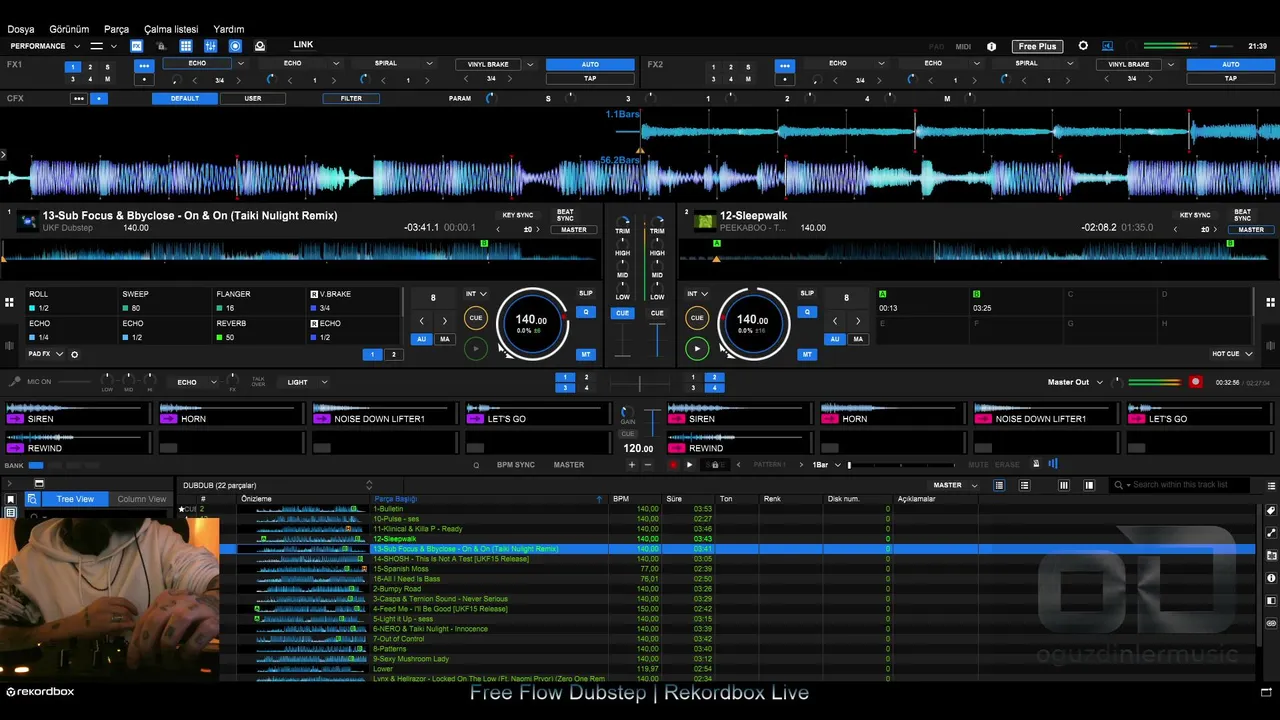The image size is (1280, 720).
Task: Toggle the recording panel icon
Action: (x=235, y=46)
